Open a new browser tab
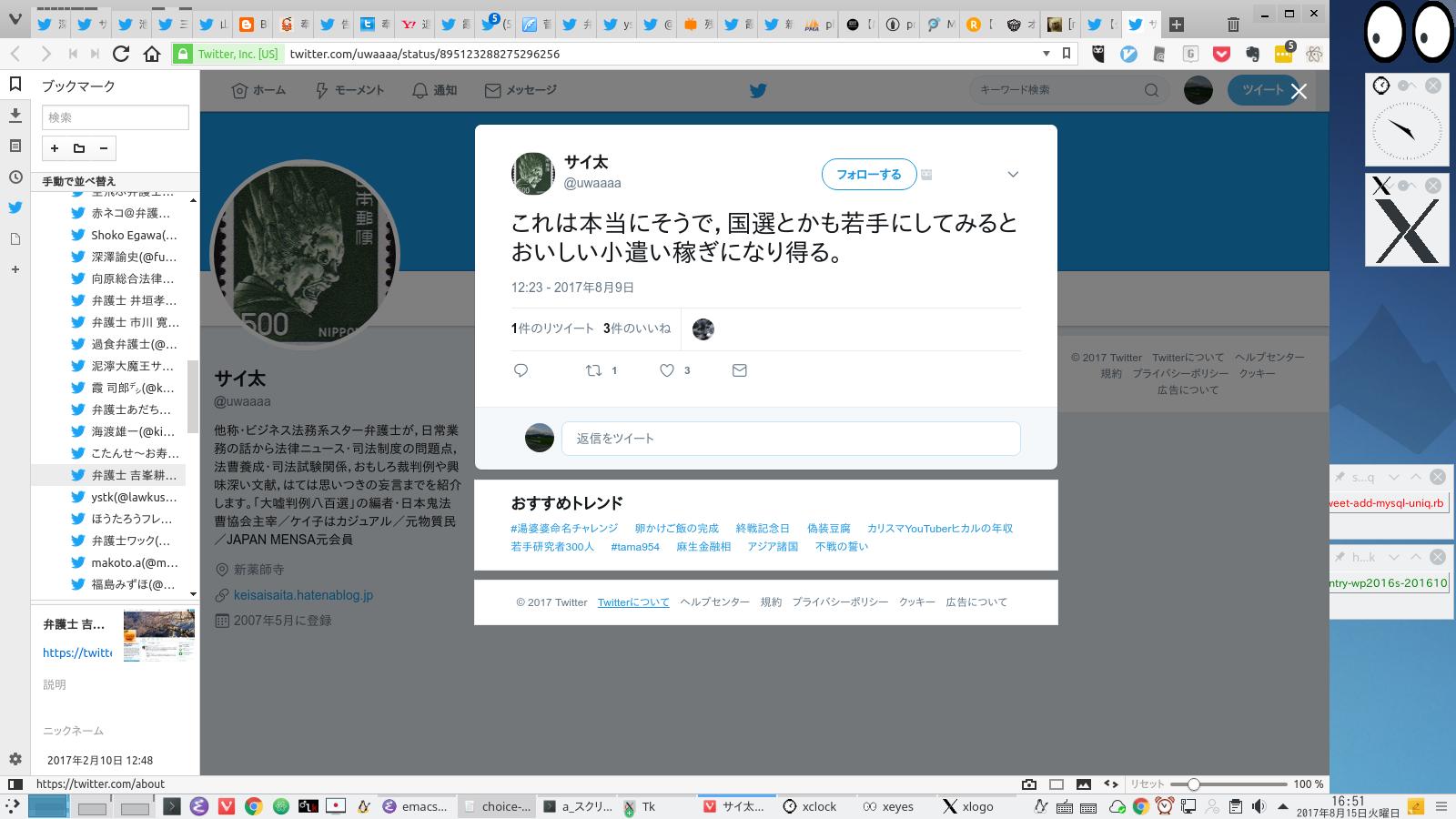1456x819 pixels. click(x=1177, y=25)
